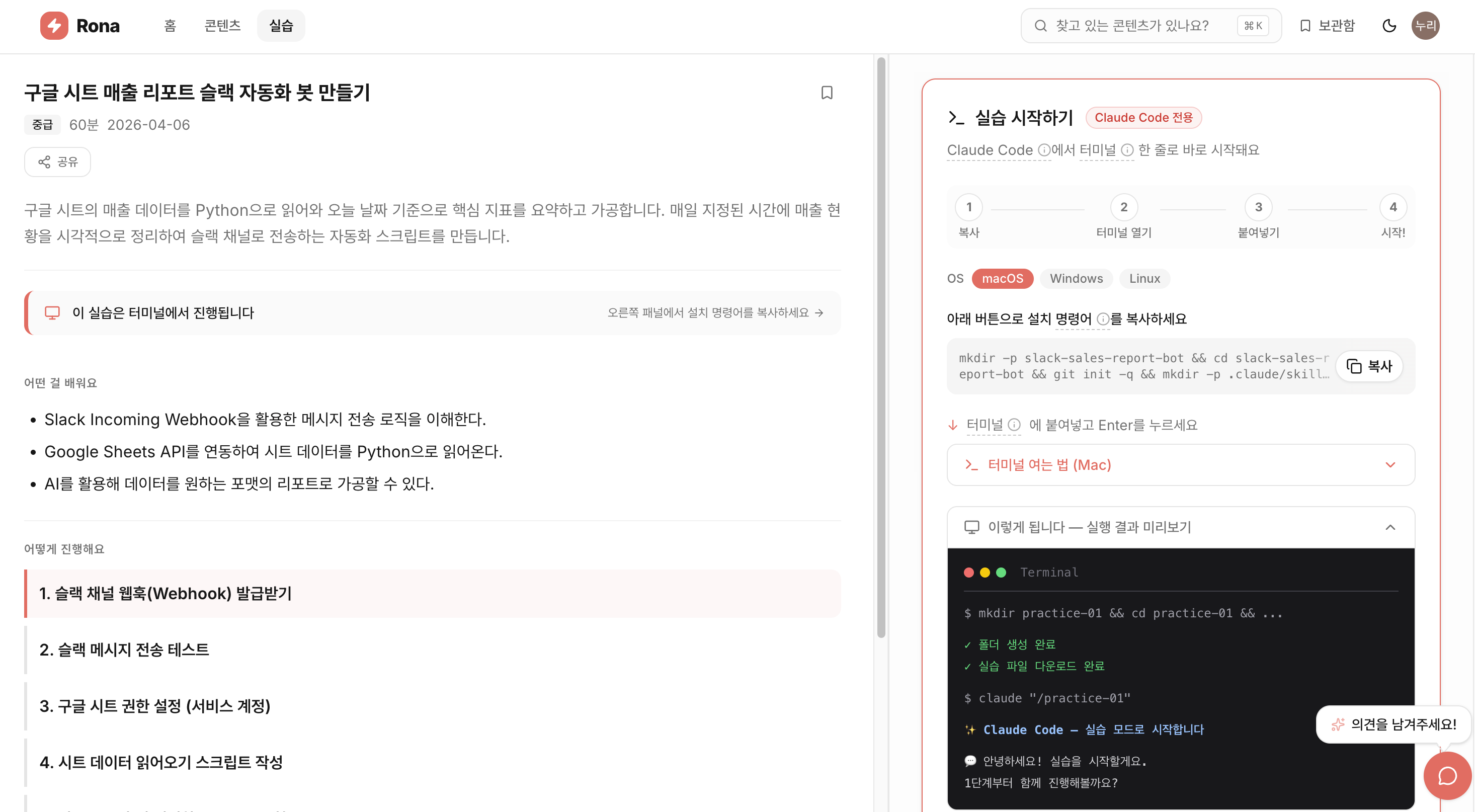The width and height of the screenshot is (1475, 812).
Task: Click the 공유 share button
Action: click(57, 161)
